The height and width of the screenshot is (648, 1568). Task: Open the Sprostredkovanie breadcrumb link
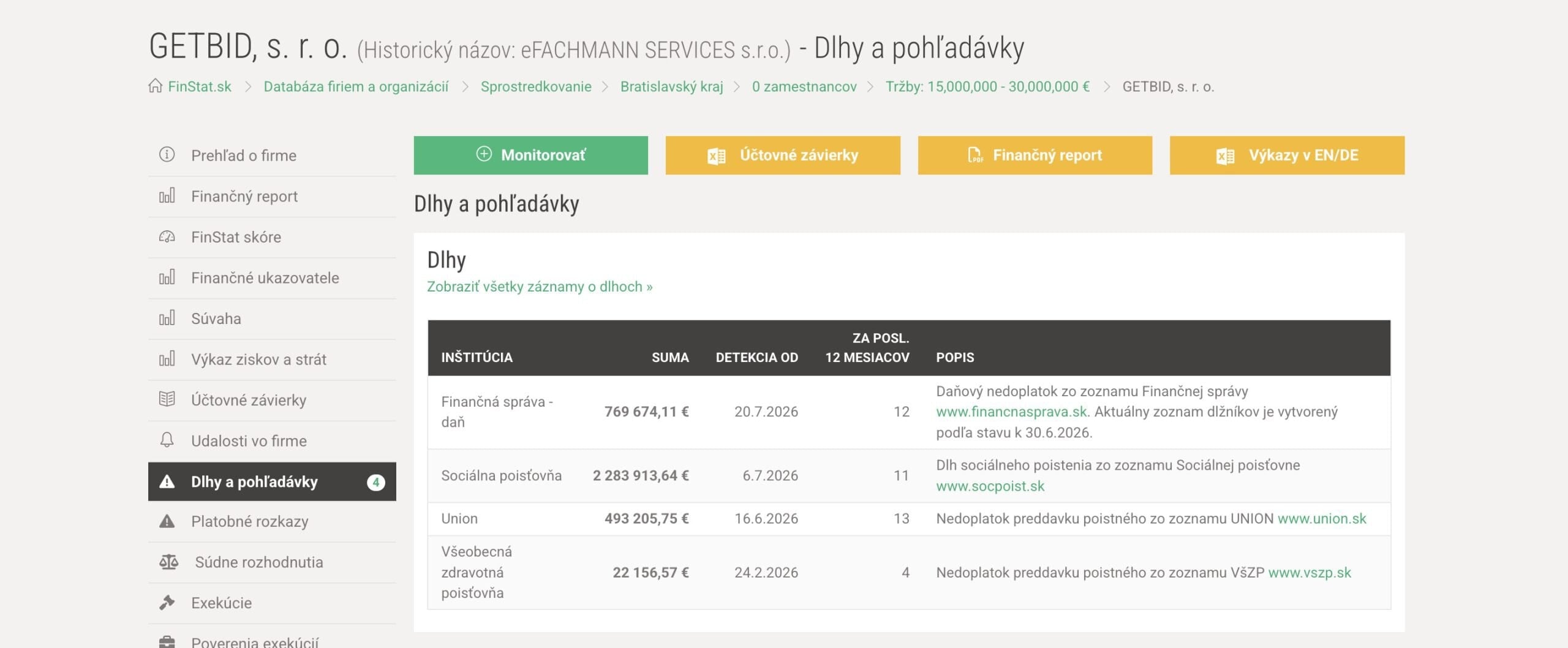536,86
